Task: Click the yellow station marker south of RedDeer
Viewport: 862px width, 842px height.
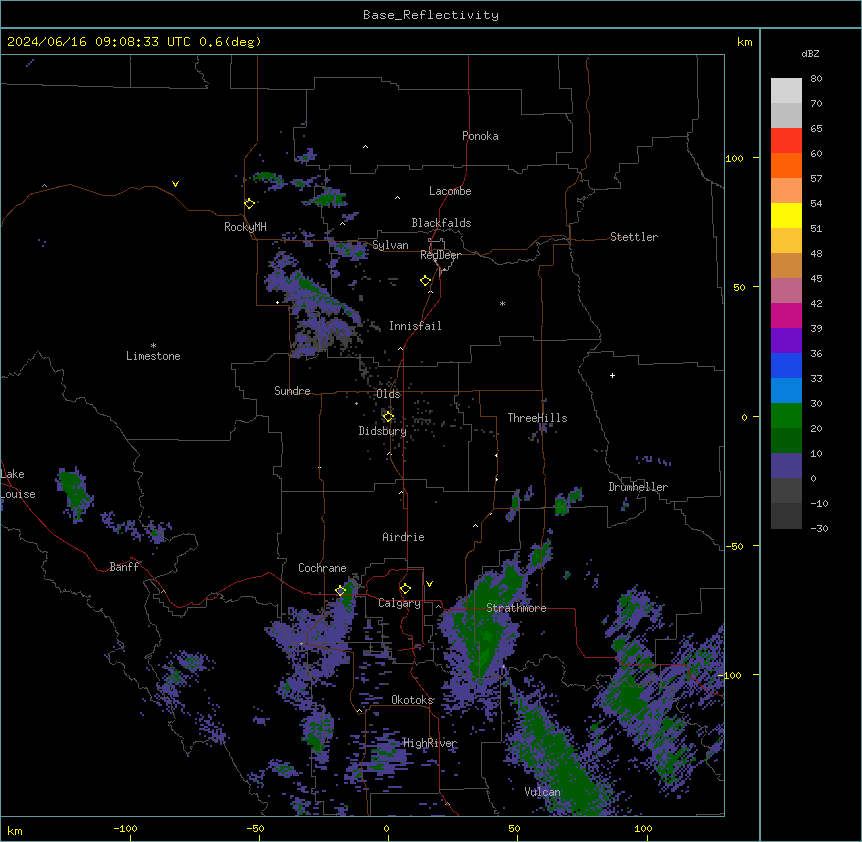Action: [x=425, y=280]
